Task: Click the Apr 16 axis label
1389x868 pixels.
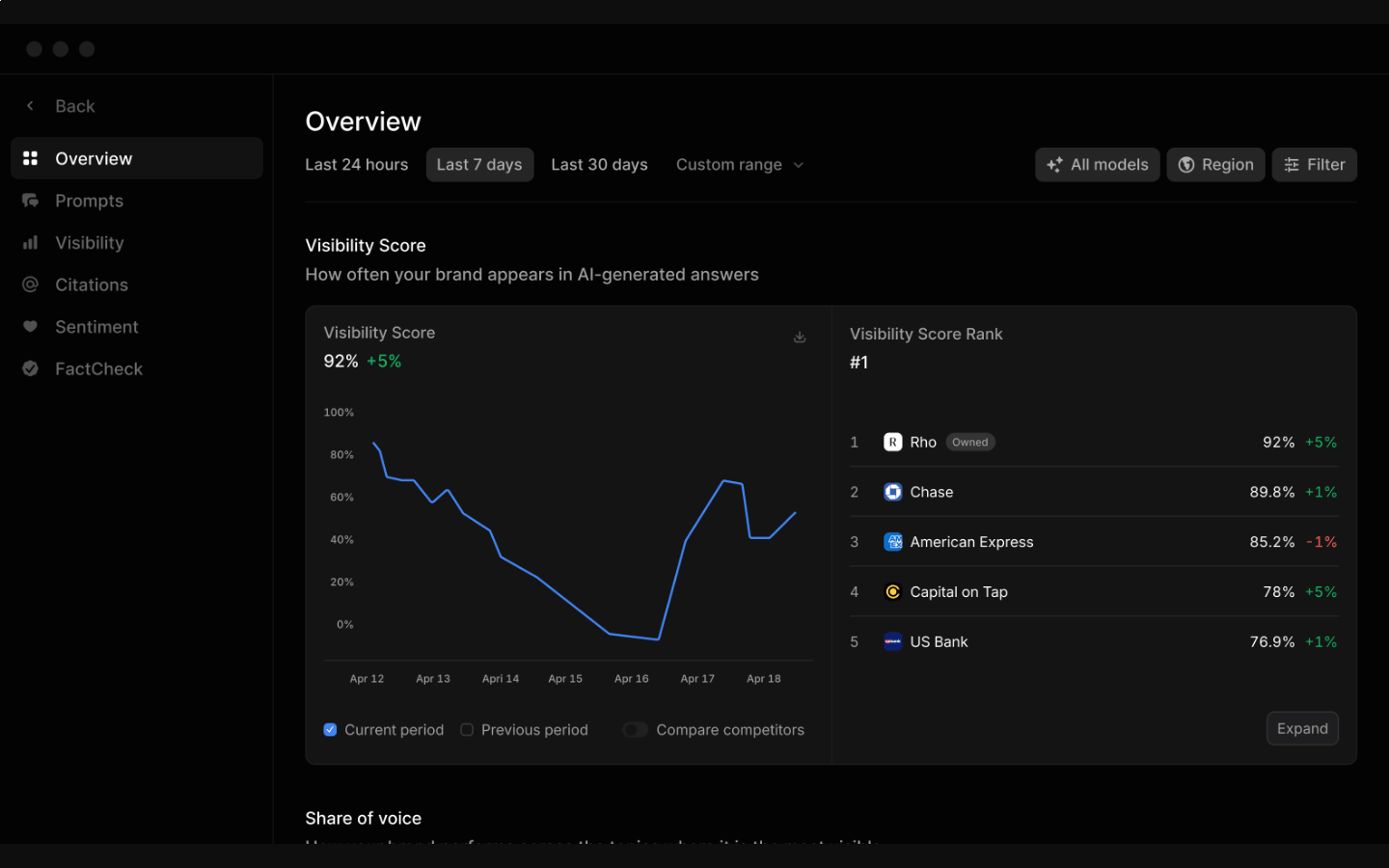Action: coord(632,679)
